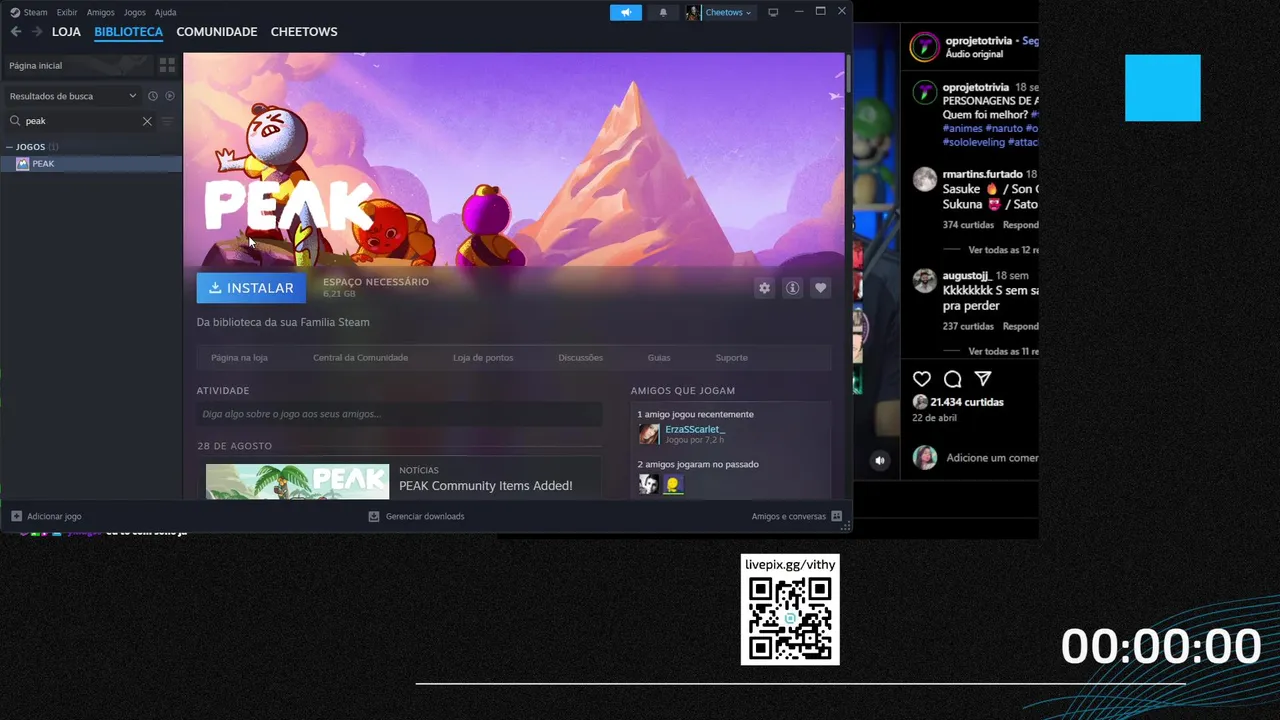Share Instagram post paper plane icon
This screenshot has width=1280, height=720.
[983, 379]
